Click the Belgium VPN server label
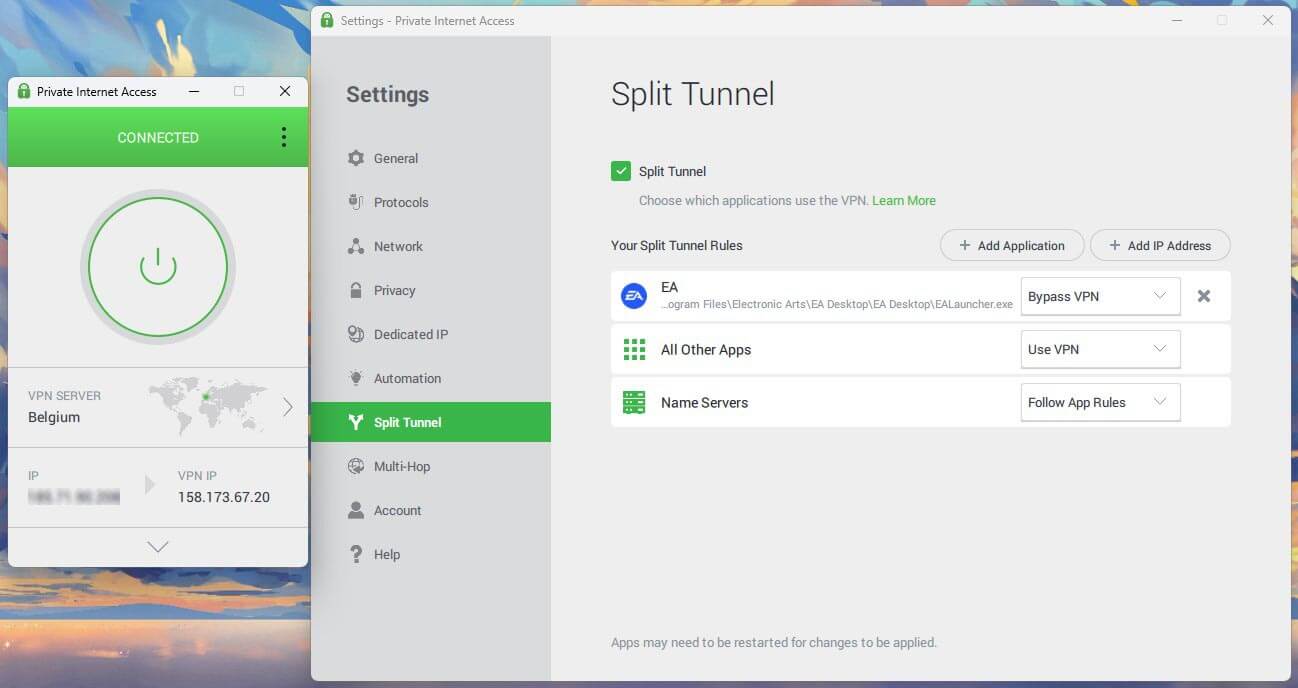 click(x=54, y=417)
